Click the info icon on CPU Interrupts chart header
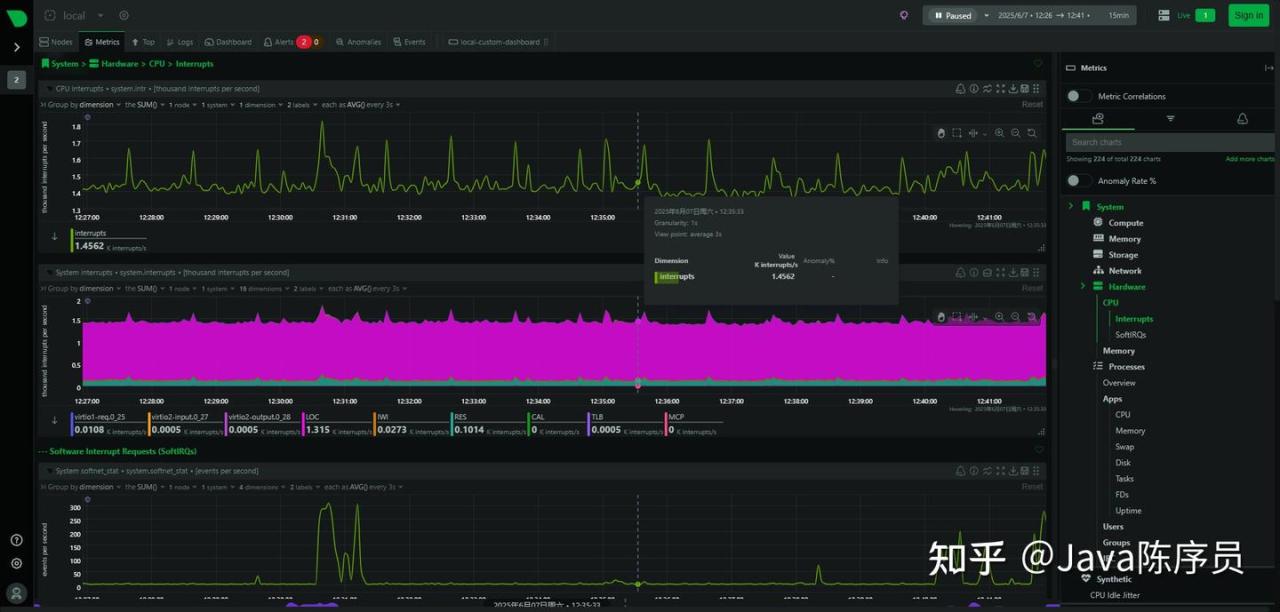The image size is (1280, 612). click(974, 89)
